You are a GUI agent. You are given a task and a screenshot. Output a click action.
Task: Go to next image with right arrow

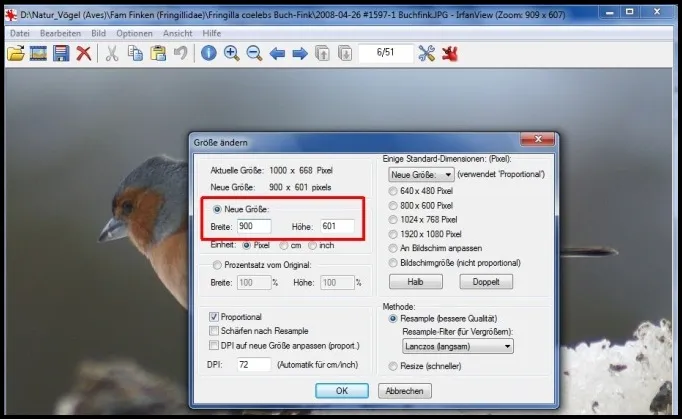click(299, 53)
